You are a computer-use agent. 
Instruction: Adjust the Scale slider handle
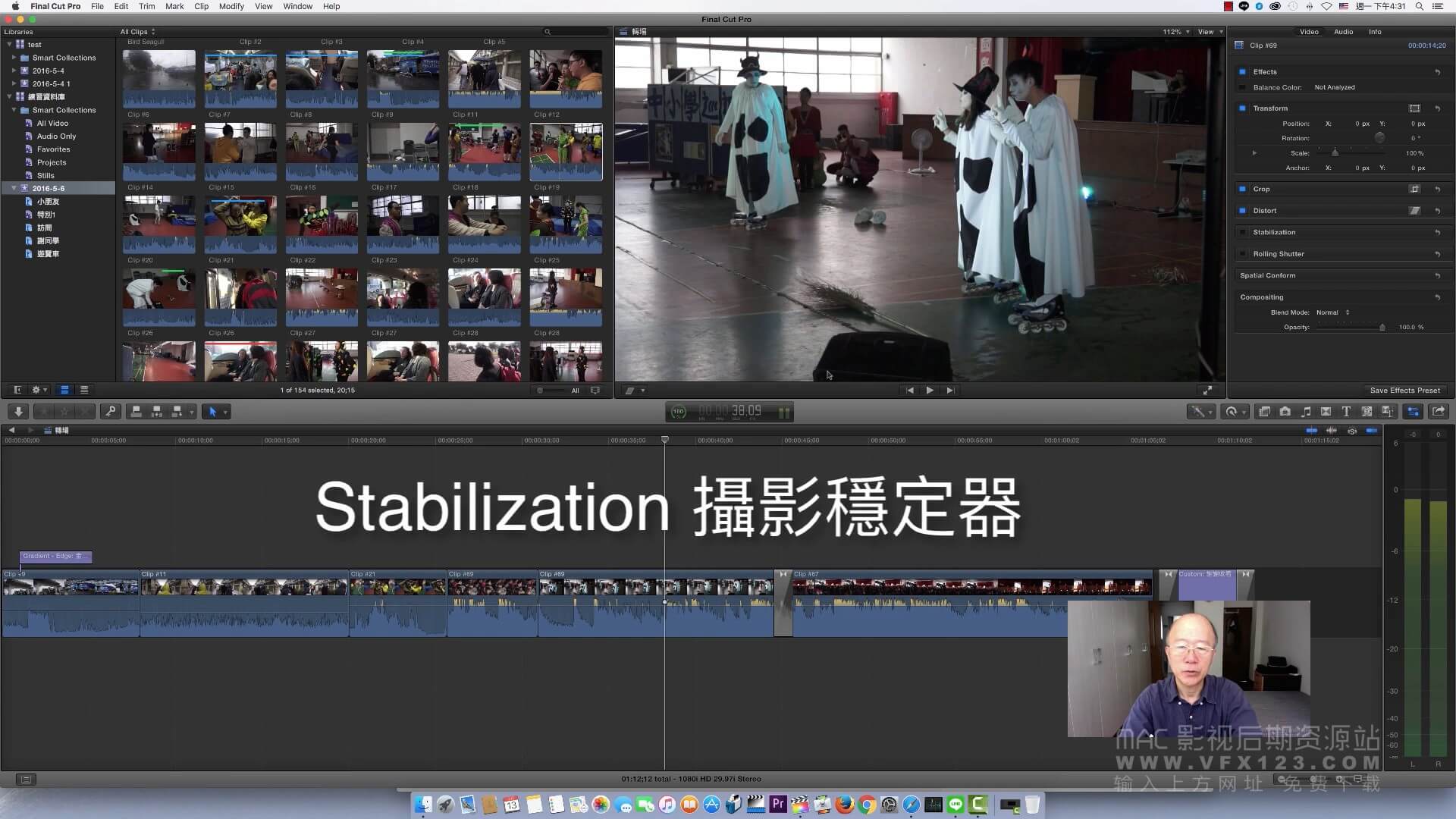pos(1335,153)
